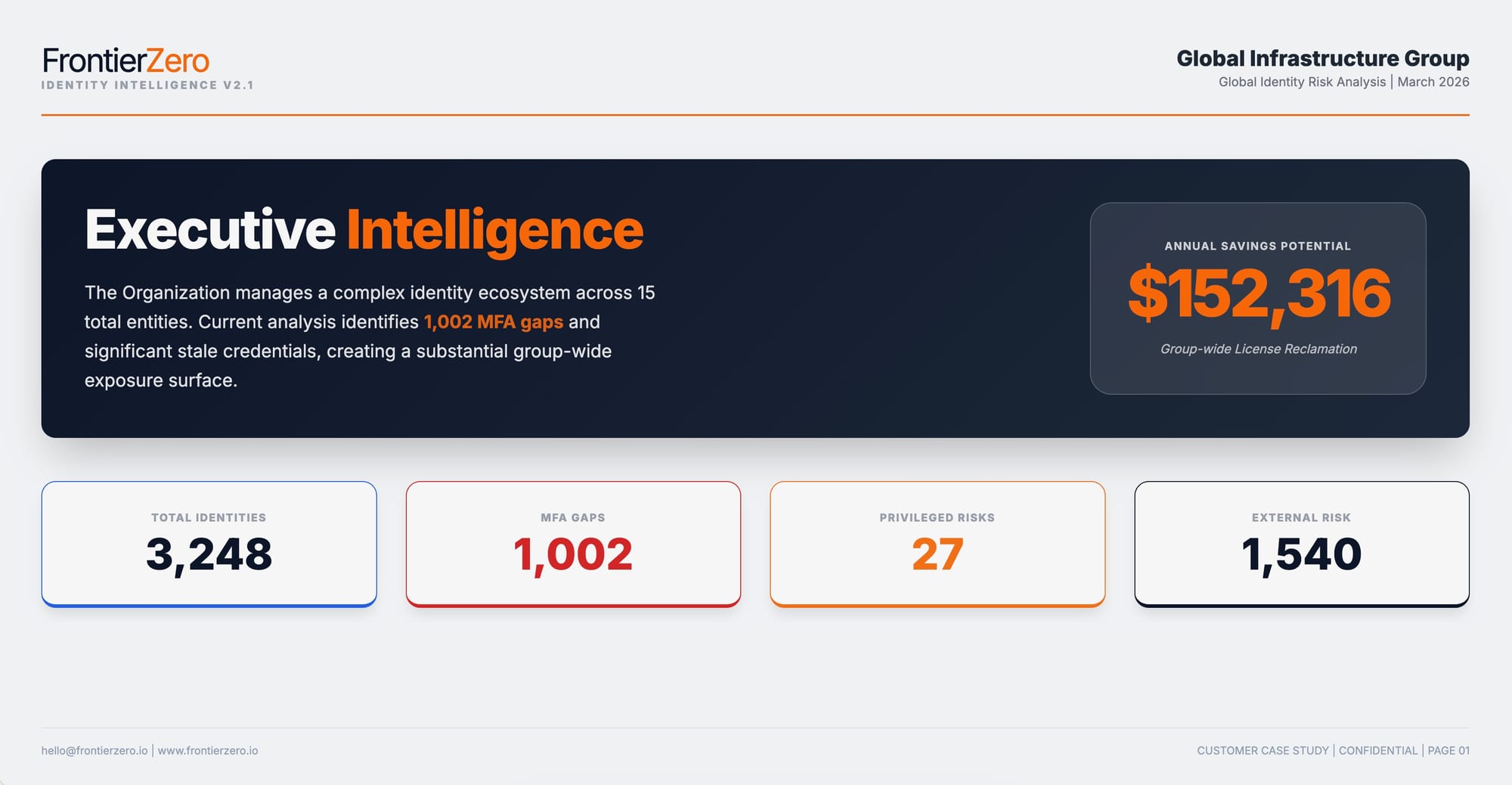The image size is (1512, 785).
Task: Select the External Risk card label
Action: [x=1301, y=517]
